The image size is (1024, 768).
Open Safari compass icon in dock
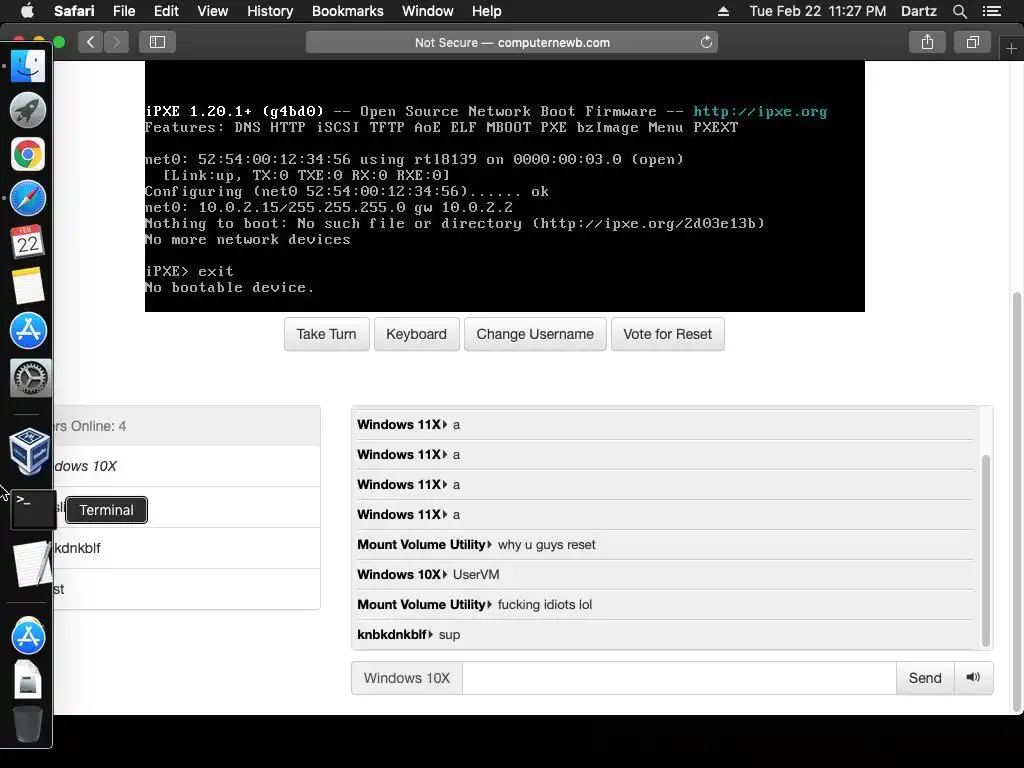(28, 199)
